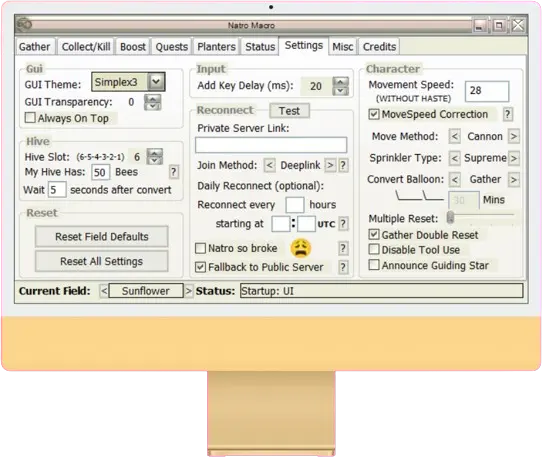Close the Natro Macro window

tap(518, 25)
